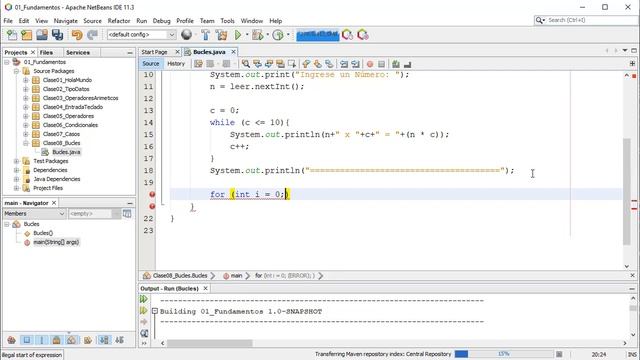The image size is (640, 360).
Task: Expand the Project Files node
Action: click(x=16, y=188)
